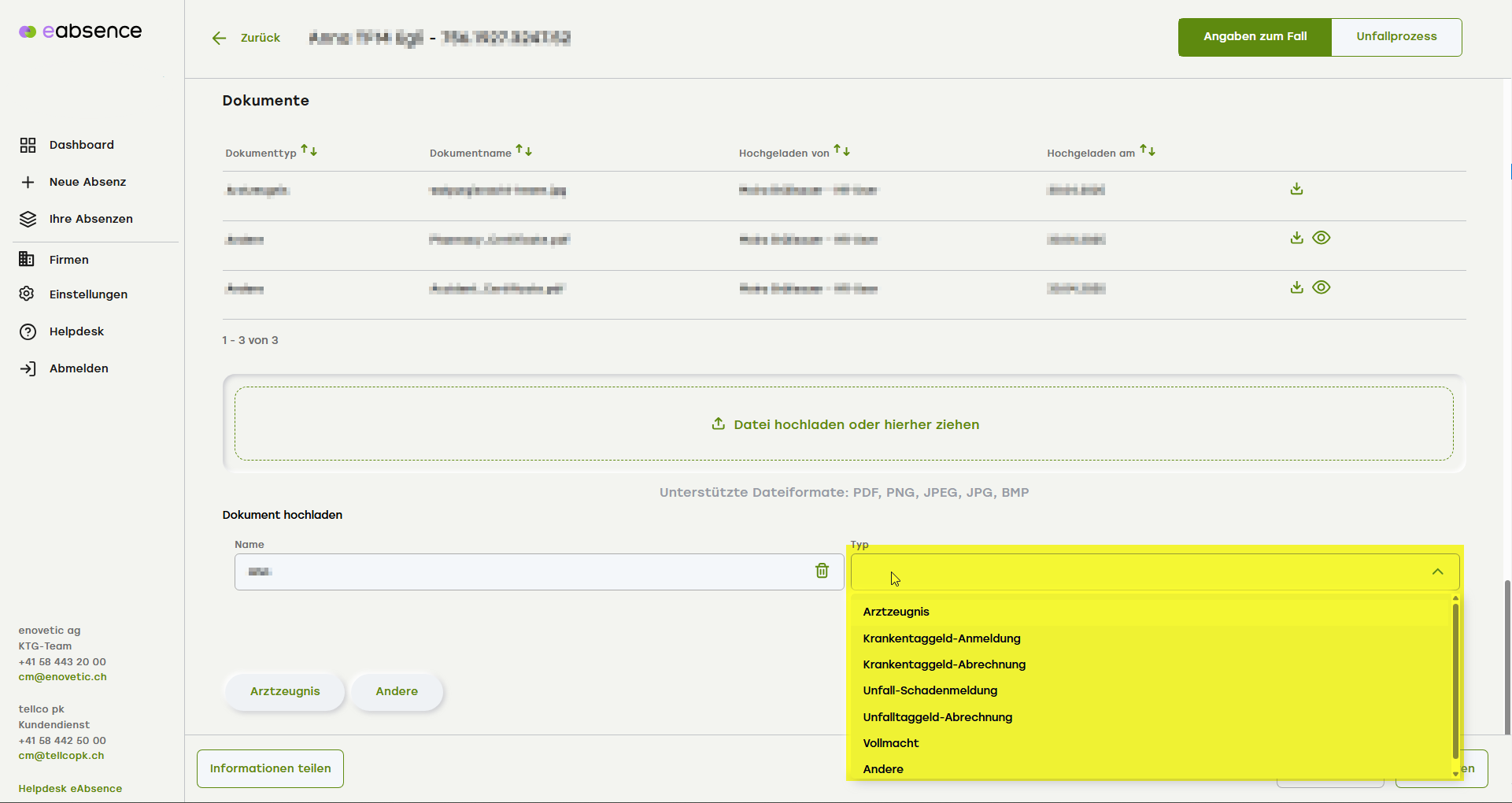Click the back arrow next to Zurück
Screen dimensions: 1512x803
[x=219, y=38]
